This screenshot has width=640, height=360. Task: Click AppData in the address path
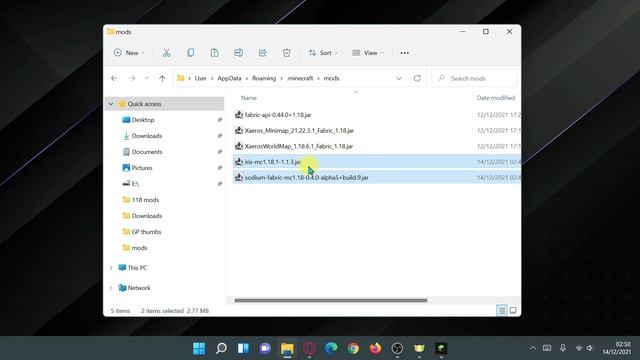pos(229,78)
